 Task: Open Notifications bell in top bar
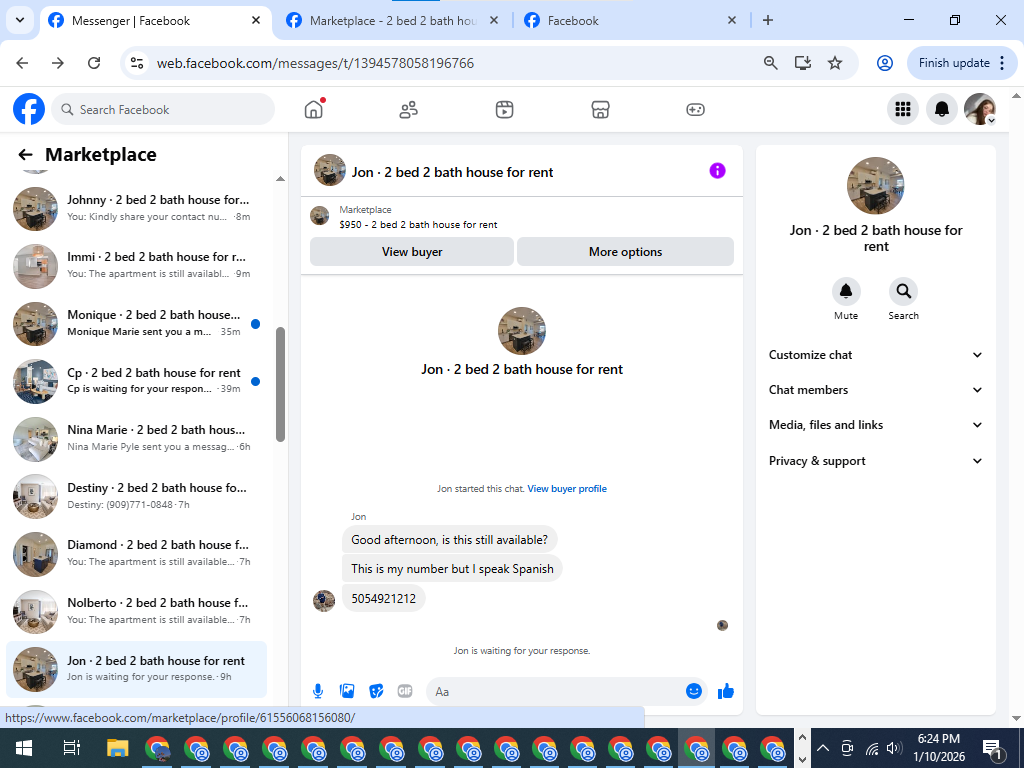point(942,109)
